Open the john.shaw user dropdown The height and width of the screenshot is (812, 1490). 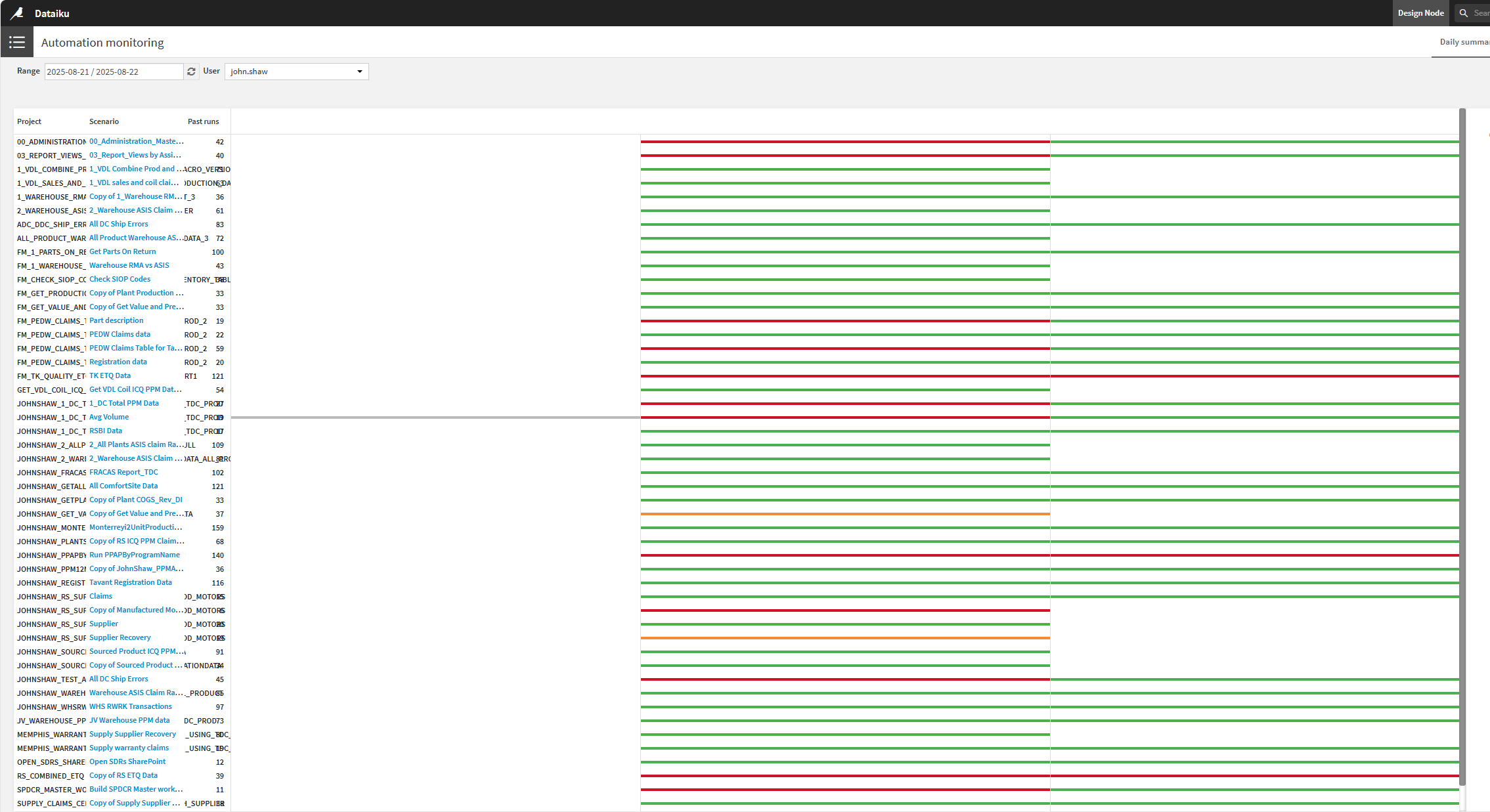297,72
